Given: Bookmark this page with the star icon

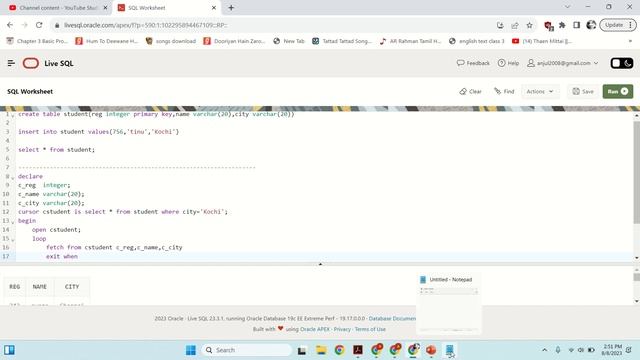Looking at the screenshot, I should click(529, 25).
